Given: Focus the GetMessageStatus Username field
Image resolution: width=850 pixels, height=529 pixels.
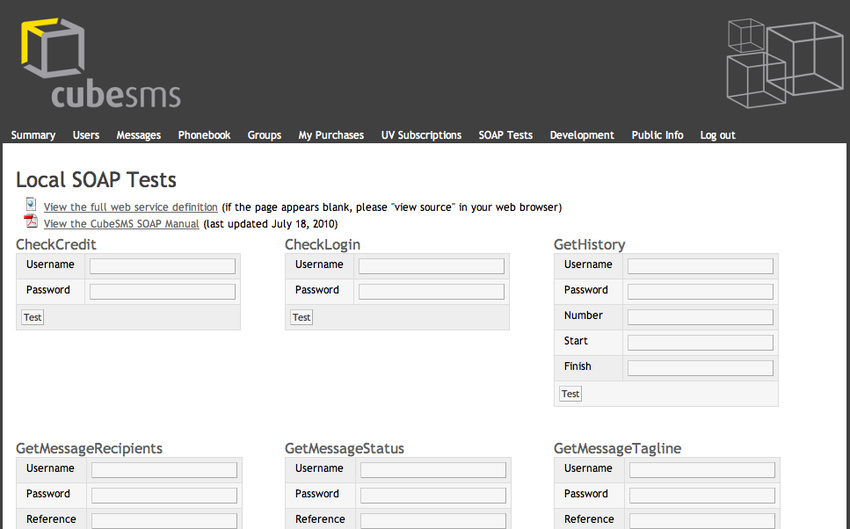Looking at the screenshot, I should pos(433,469).
